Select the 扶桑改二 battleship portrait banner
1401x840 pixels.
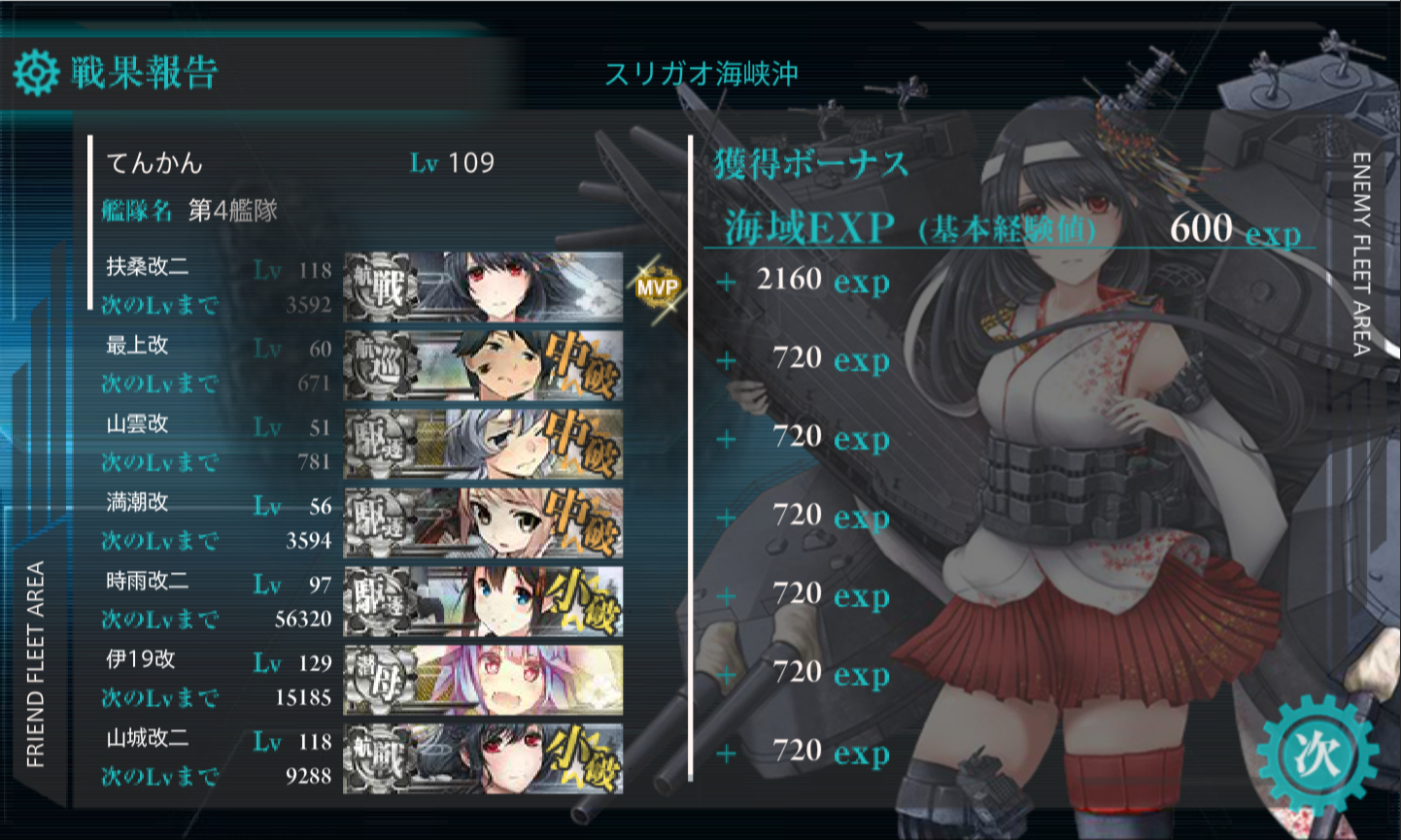(484, 287)
